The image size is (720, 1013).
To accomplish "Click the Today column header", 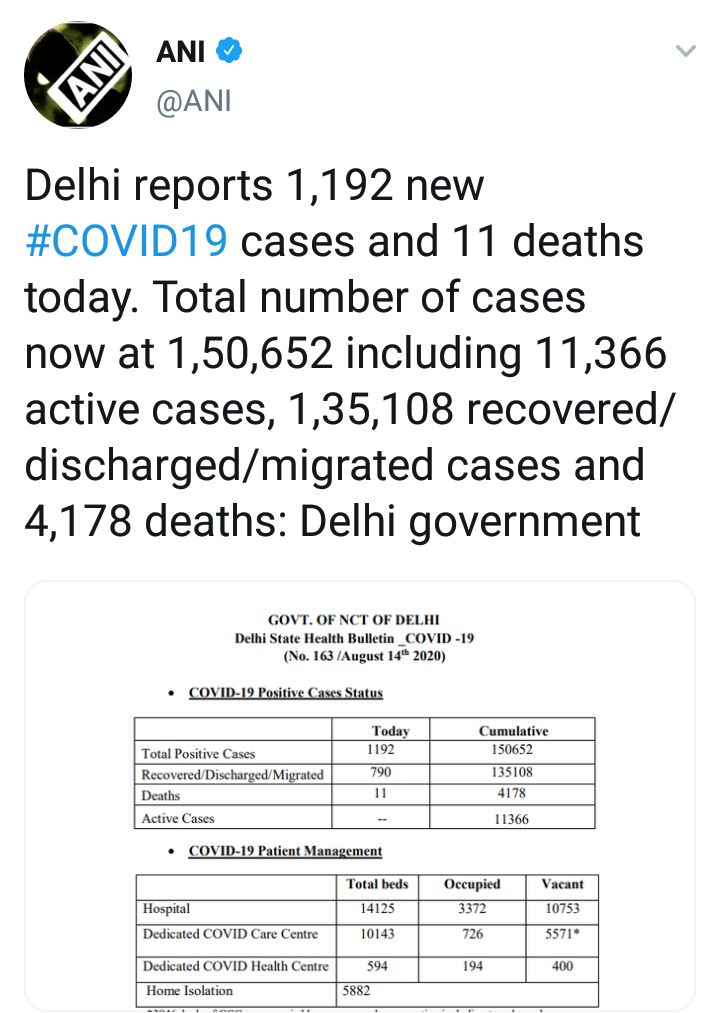I will 390,731.
